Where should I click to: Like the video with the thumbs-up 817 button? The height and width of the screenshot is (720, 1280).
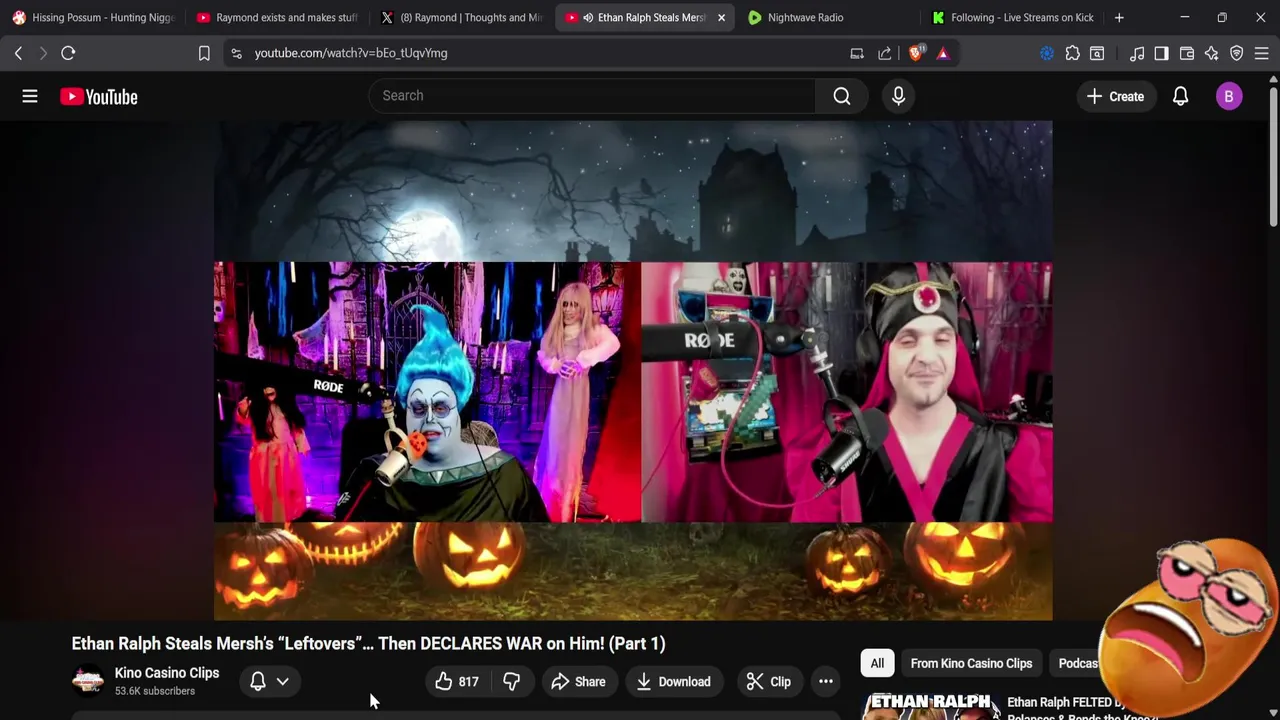pyautogui.click(x=457, y=682)
